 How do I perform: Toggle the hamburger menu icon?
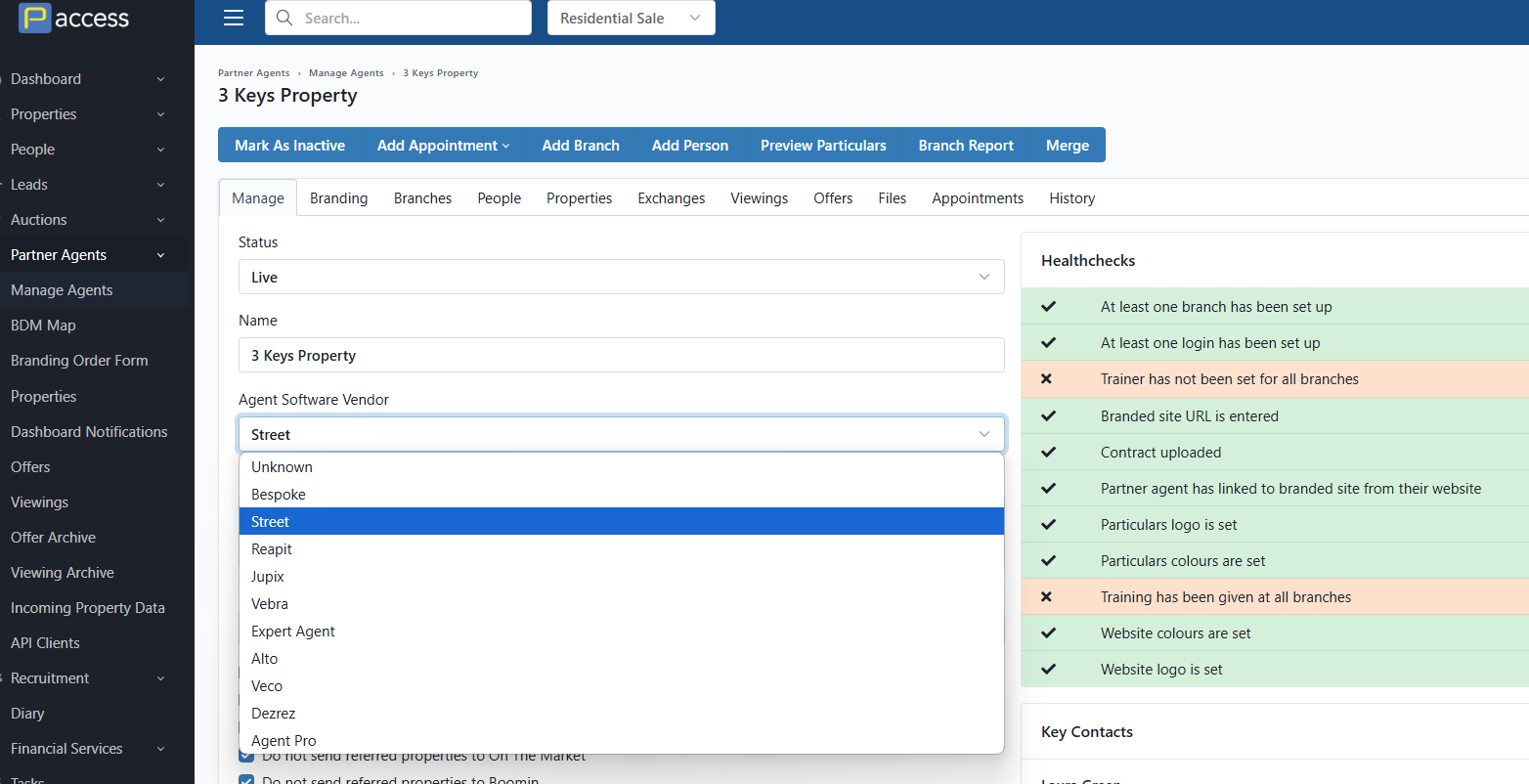pos(234,18)
